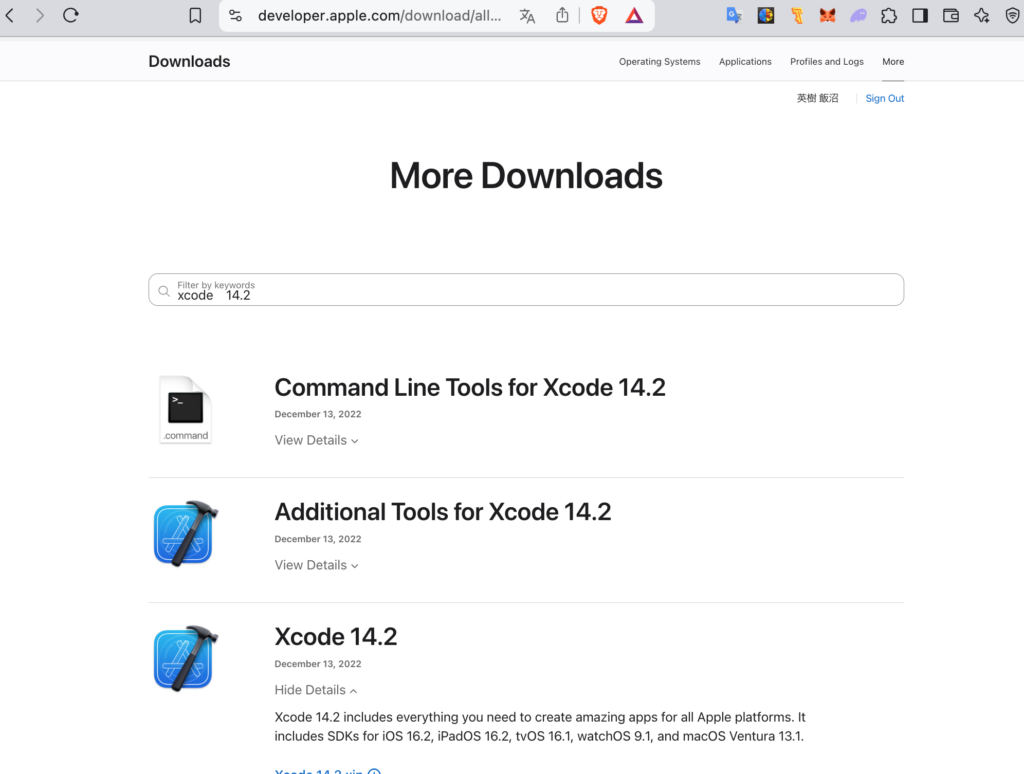The width and height of the screenshot is (1024, 774).
Task: Click the browser forward arrow
Action: coord(40,15)
